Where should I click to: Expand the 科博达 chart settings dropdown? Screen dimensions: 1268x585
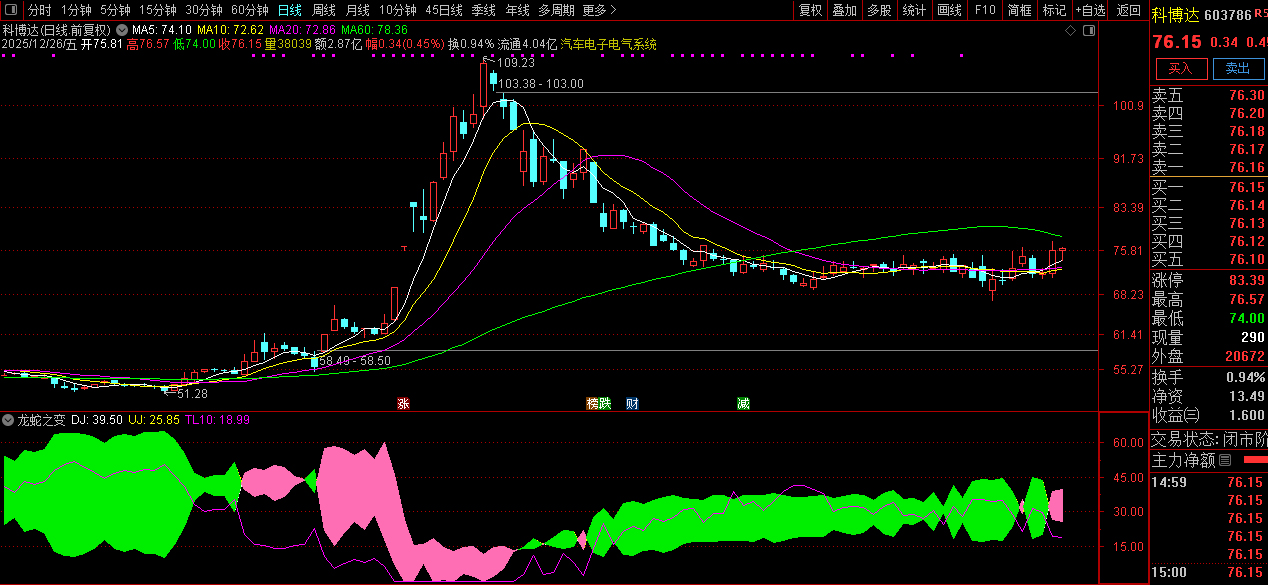[122, 30]
